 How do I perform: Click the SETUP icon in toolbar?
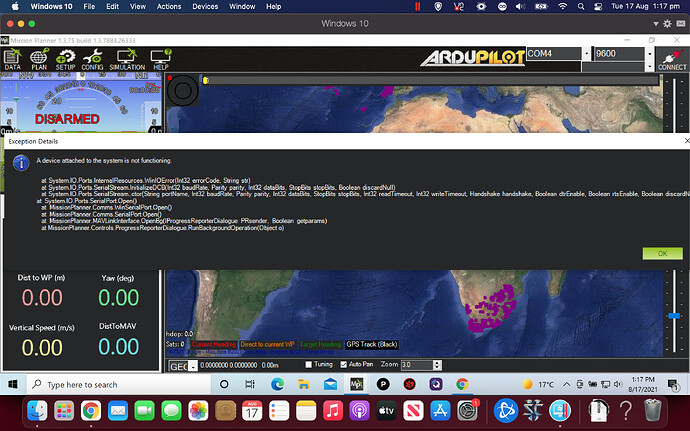(65, 59)
